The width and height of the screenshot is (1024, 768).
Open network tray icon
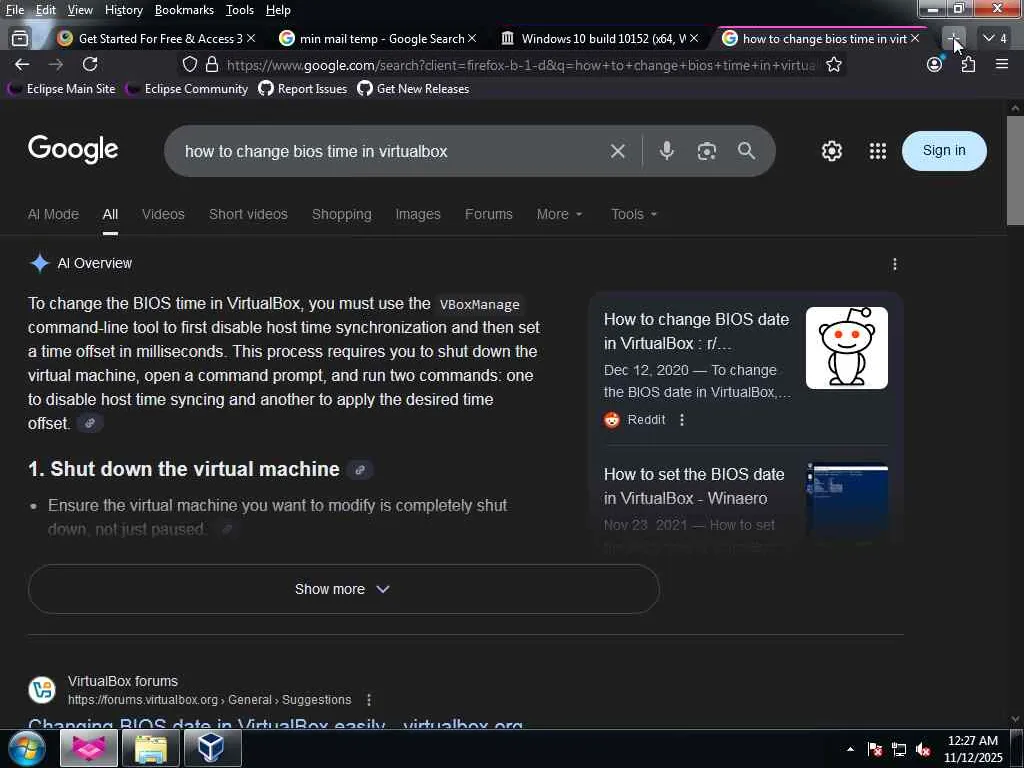pyautogui.click(x=899, y=749)
